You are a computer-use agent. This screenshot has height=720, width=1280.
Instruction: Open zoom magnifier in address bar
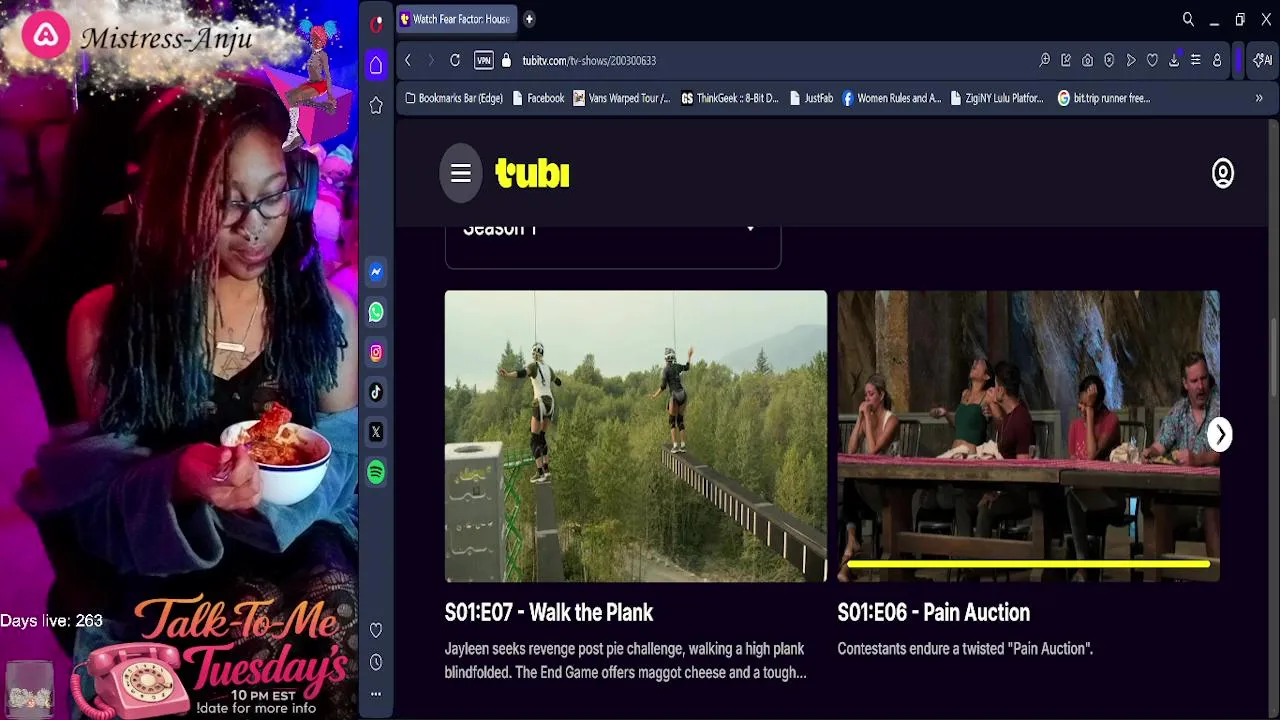click(x=1045, y=60)
